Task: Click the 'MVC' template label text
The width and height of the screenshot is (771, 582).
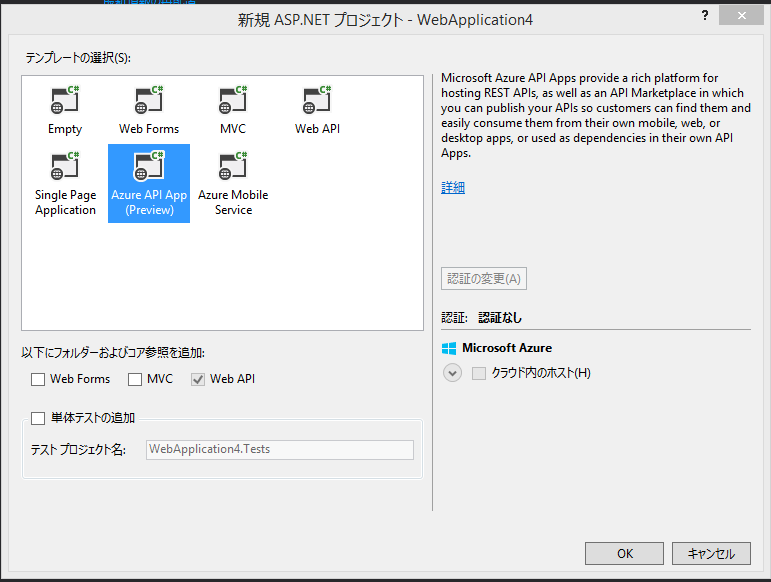Action: (x=233, y=129)
